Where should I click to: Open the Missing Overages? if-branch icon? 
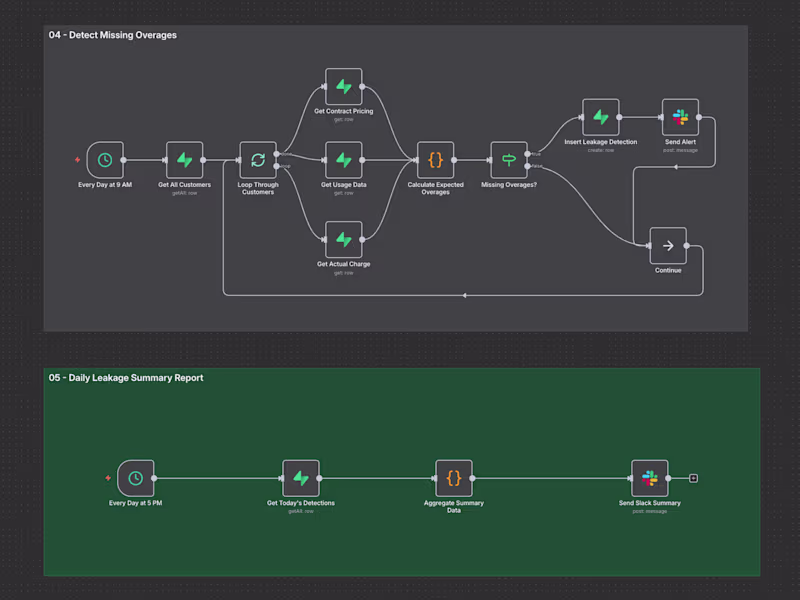pyautogui.click(x=509, y=160)
